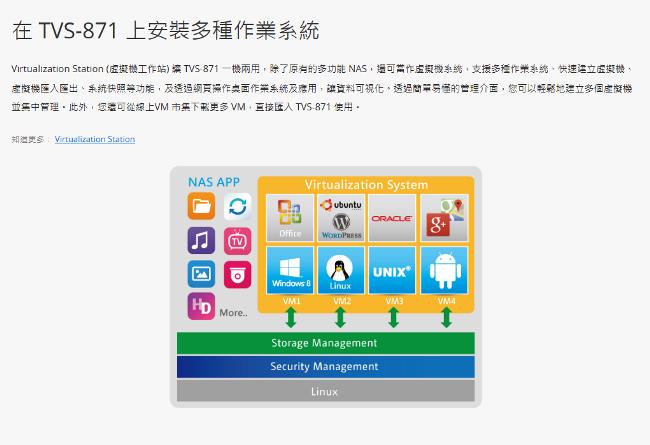Click the Office tile in Virtualization System
Screen dimensions: 650x445
click(x=290, y=218)
